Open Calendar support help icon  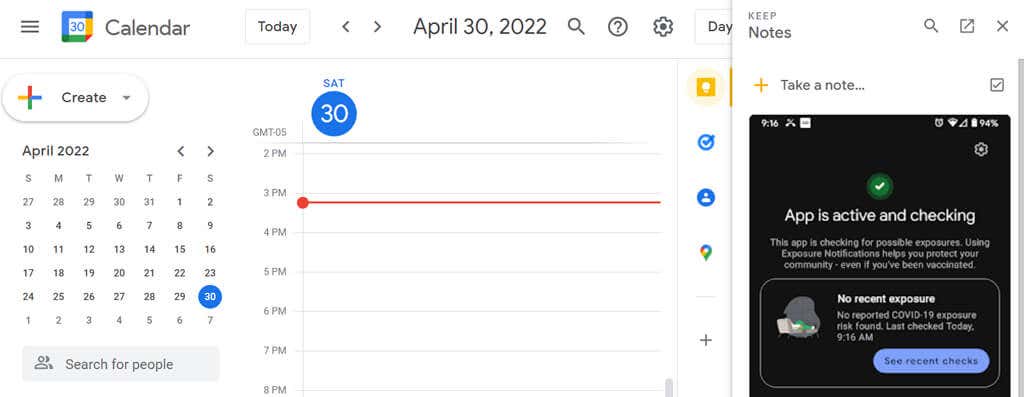pos(617,27)
